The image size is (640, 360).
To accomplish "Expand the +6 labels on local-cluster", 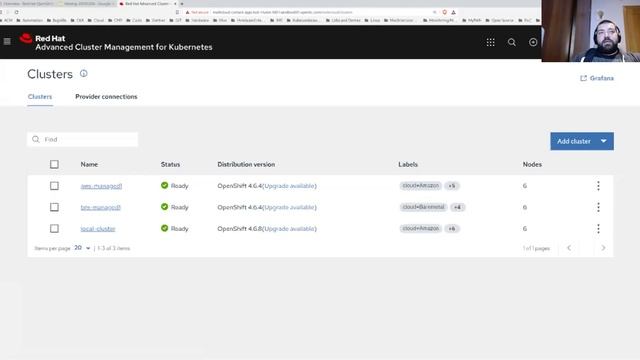I will pos(451,228).
